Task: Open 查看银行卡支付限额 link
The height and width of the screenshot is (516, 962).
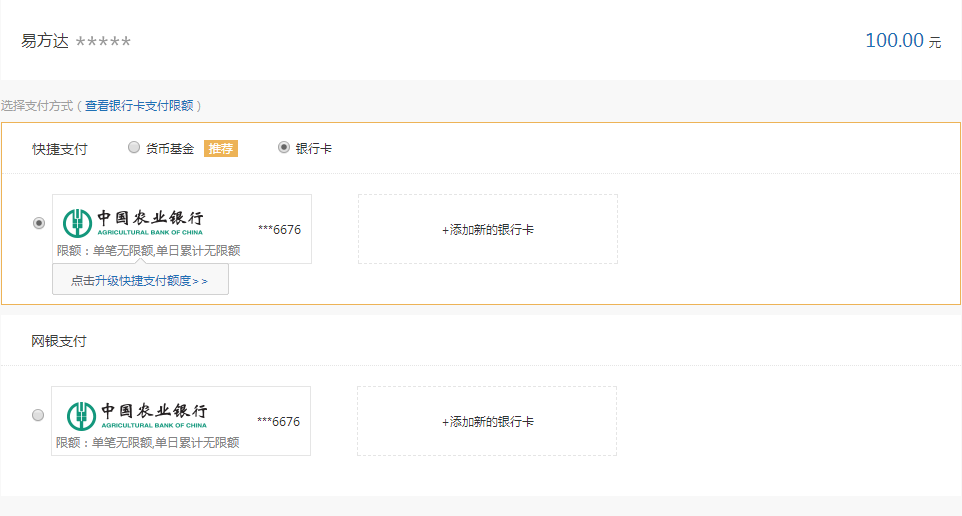Action: [x=139, y=105]
